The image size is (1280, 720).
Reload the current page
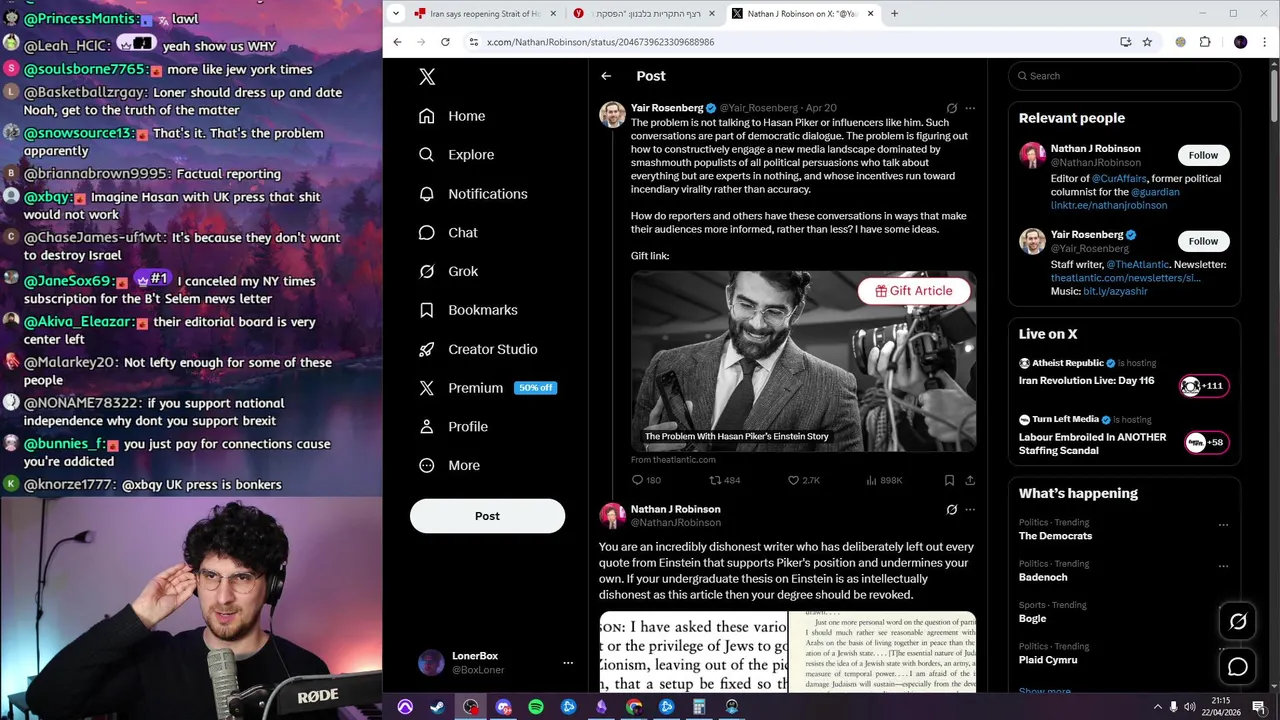pyautogui.click(x=445, y=42)
